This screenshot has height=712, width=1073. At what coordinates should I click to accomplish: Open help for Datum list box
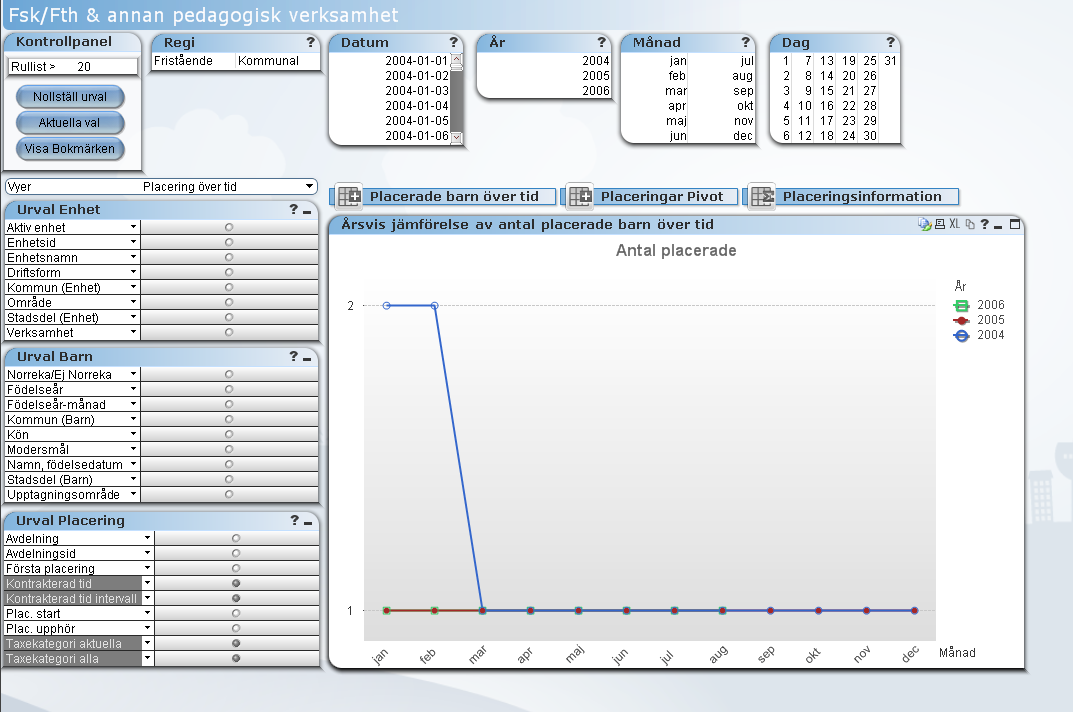click(x=453, y=42)
